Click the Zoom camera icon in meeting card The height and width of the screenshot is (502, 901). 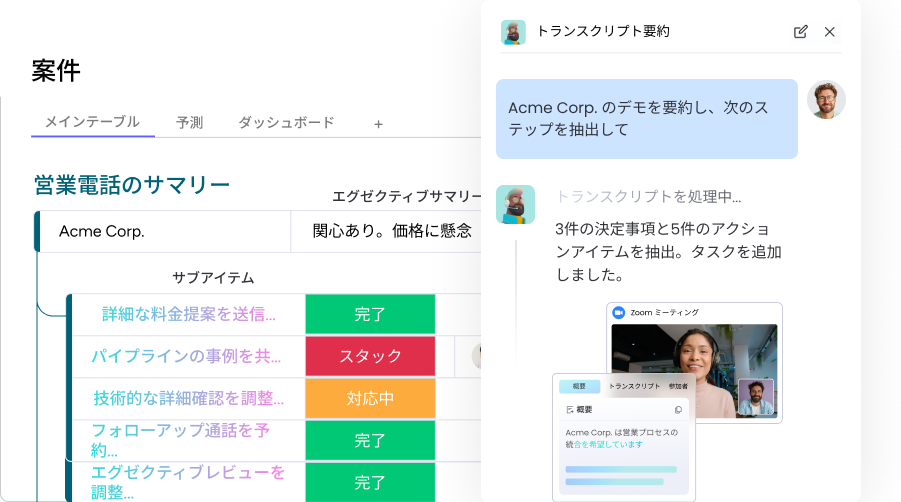point(618,312)
